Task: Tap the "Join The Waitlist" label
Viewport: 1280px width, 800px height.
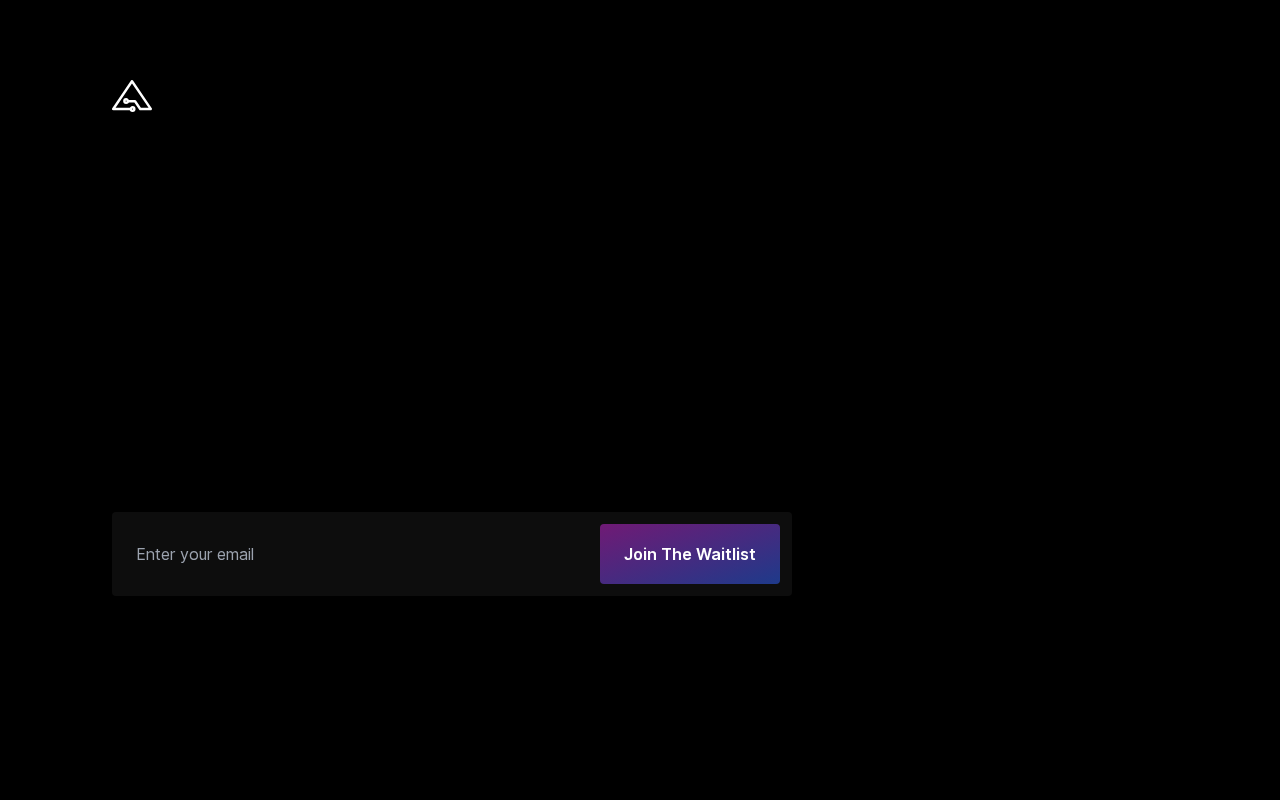Action: coord(690,554)
